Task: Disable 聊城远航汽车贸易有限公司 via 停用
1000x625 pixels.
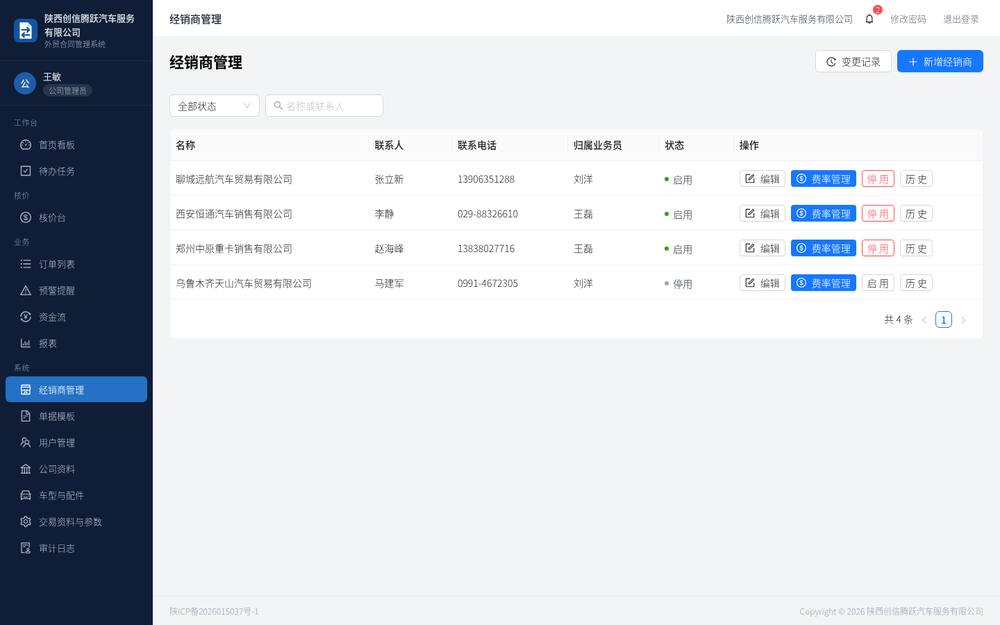Action: 878,179
